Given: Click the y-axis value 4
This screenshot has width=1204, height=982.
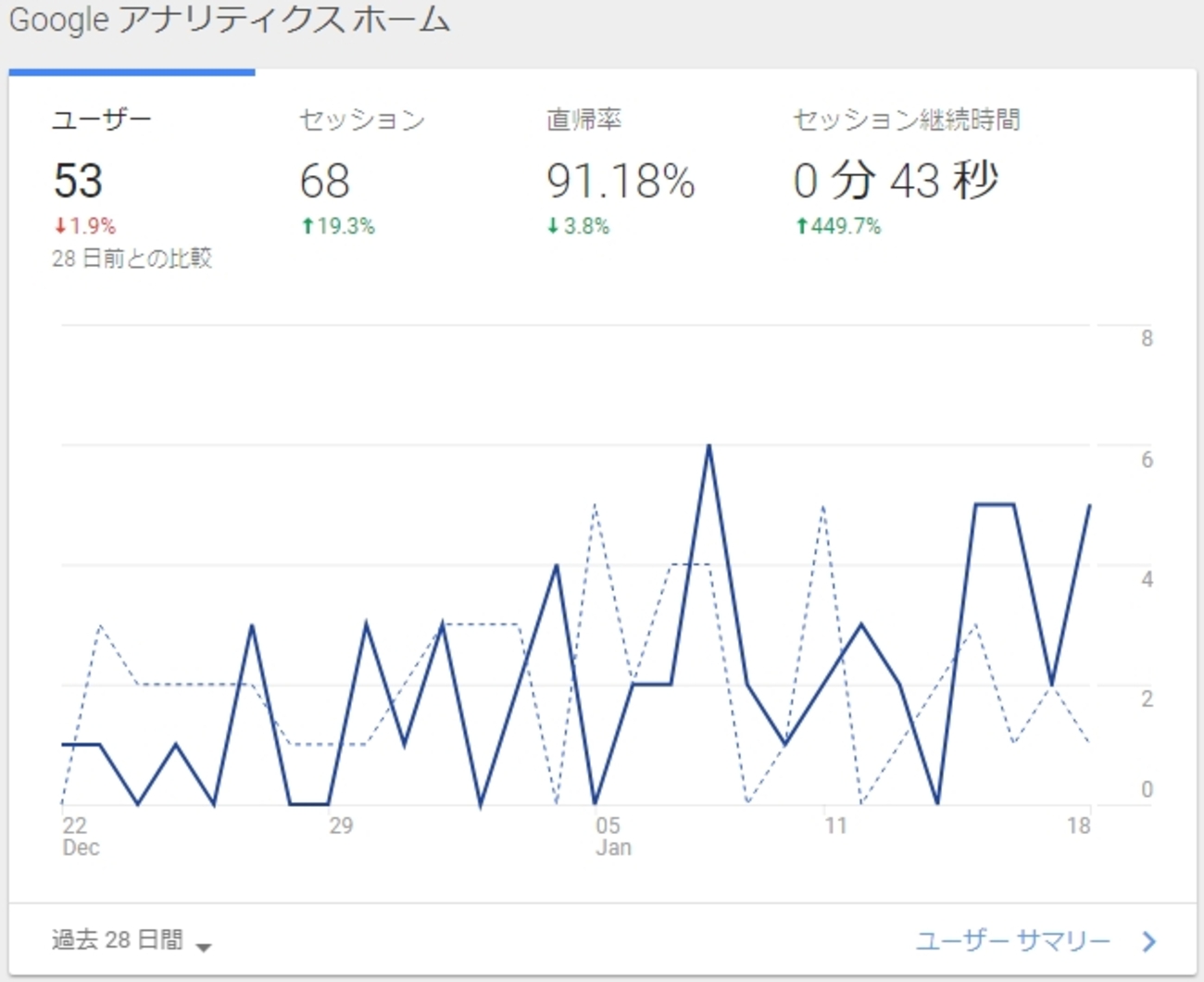Looking at the screenshot, I should [x=1148, y=579].
